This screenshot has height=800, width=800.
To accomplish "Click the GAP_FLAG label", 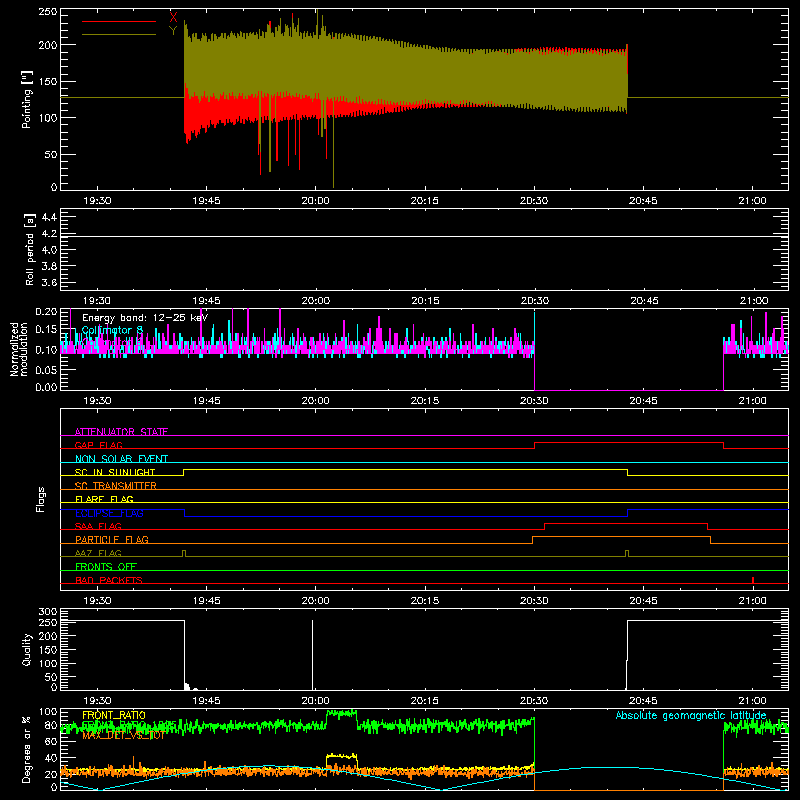I will coord(98,445).
